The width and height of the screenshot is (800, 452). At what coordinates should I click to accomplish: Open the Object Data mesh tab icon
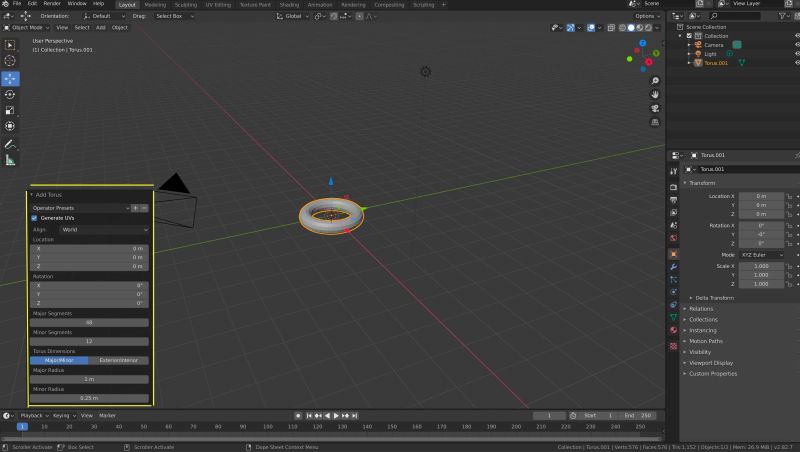(x=673, y=317)
